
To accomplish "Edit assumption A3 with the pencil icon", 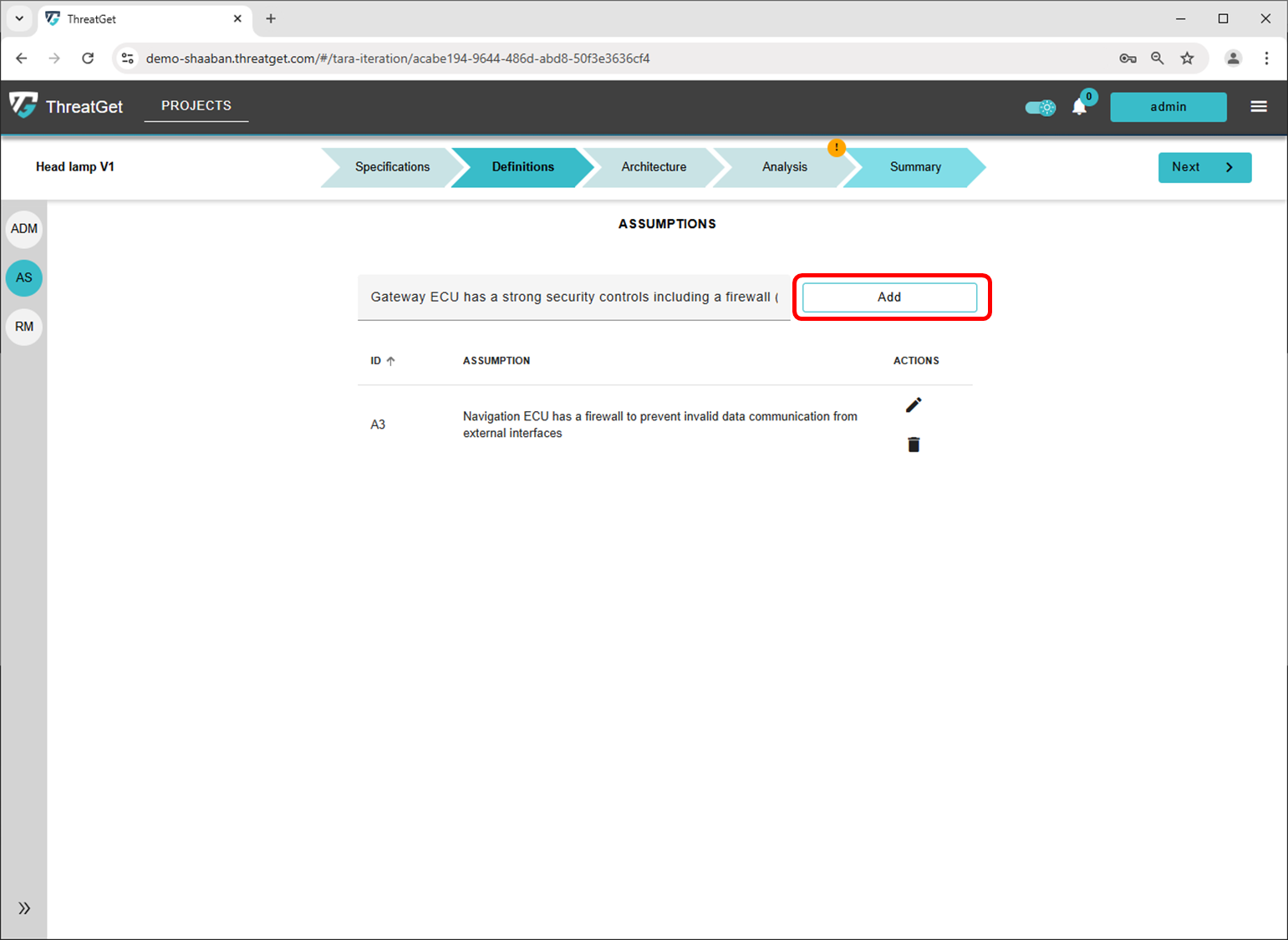I will (x=913, y=405).
